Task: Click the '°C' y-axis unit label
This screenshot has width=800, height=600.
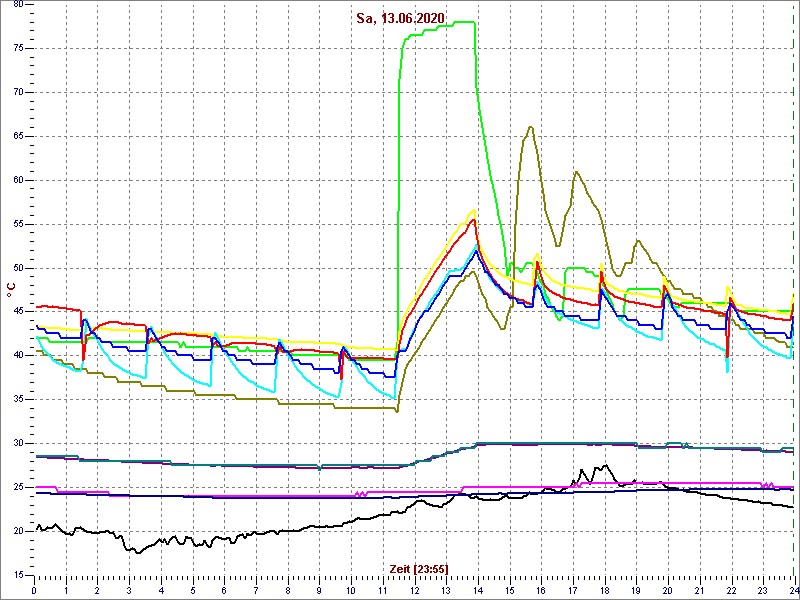Action: coord(11,291)
